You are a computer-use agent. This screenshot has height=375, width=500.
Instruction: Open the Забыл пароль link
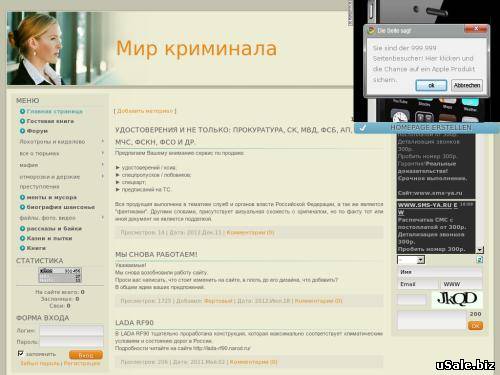pyautogui.click(x=40, y=364)
